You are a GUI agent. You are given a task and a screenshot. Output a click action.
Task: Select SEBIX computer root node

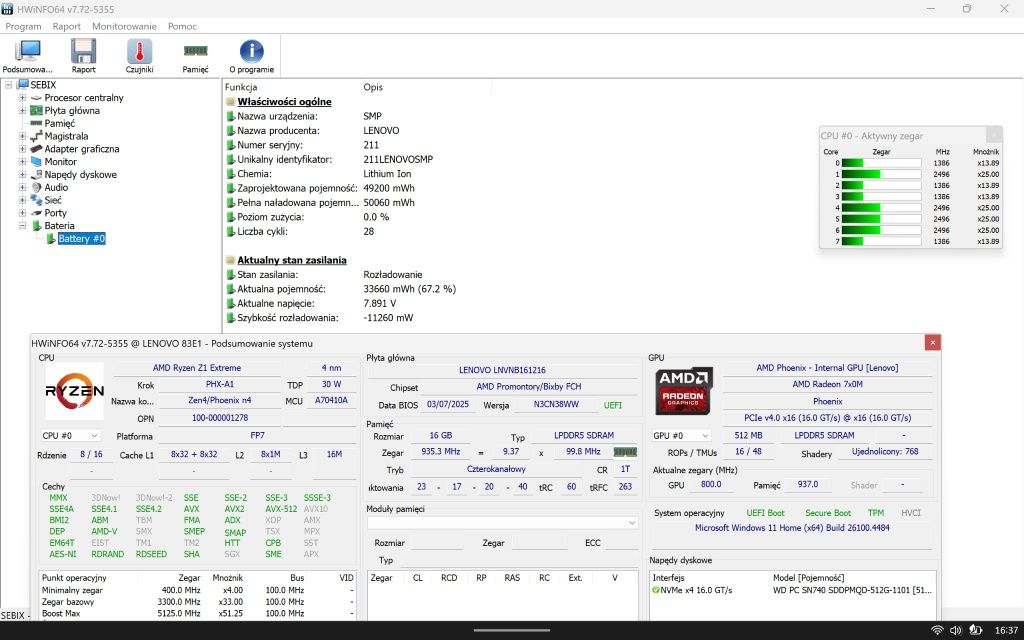click(x=43, y=85)
